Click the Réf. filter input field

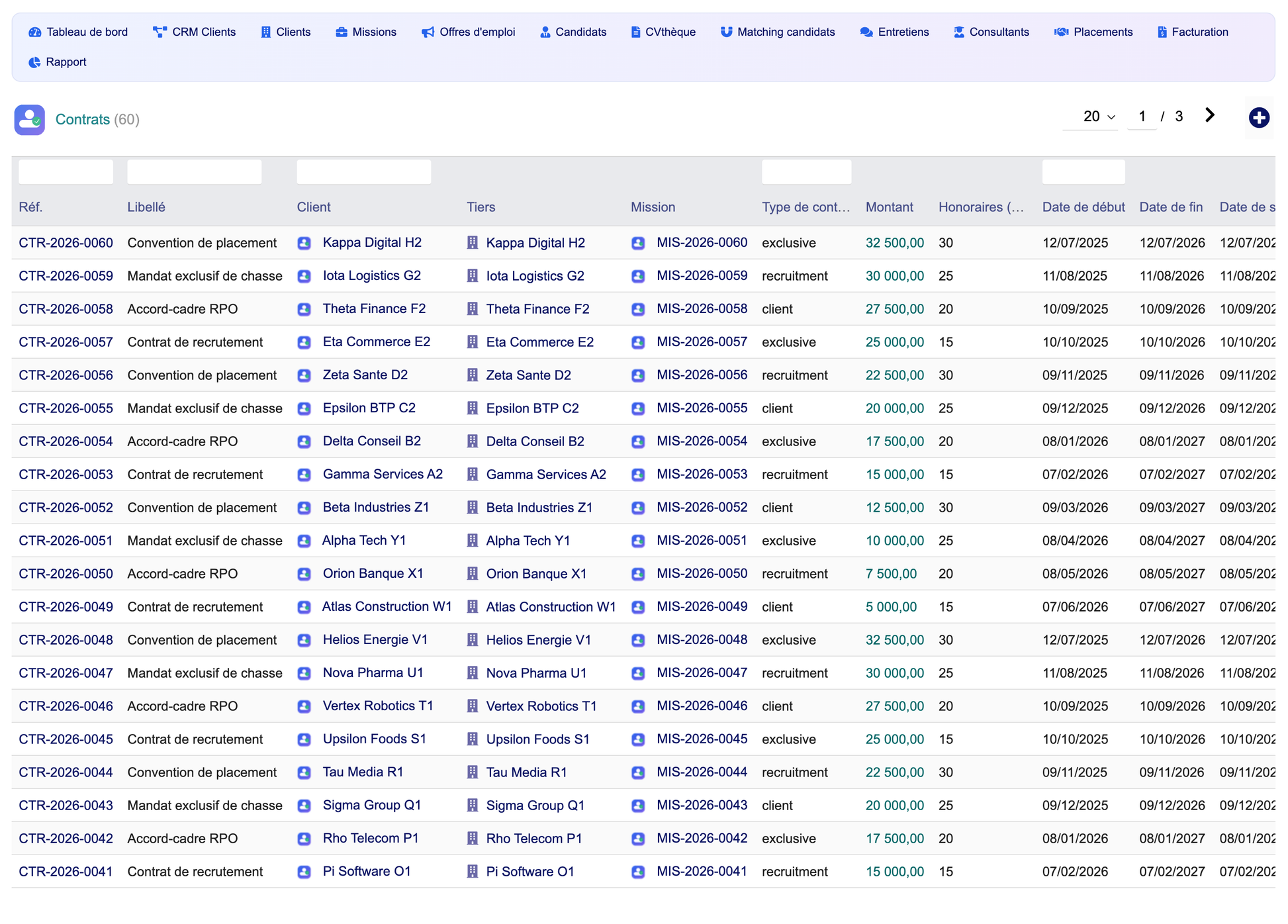66,172
